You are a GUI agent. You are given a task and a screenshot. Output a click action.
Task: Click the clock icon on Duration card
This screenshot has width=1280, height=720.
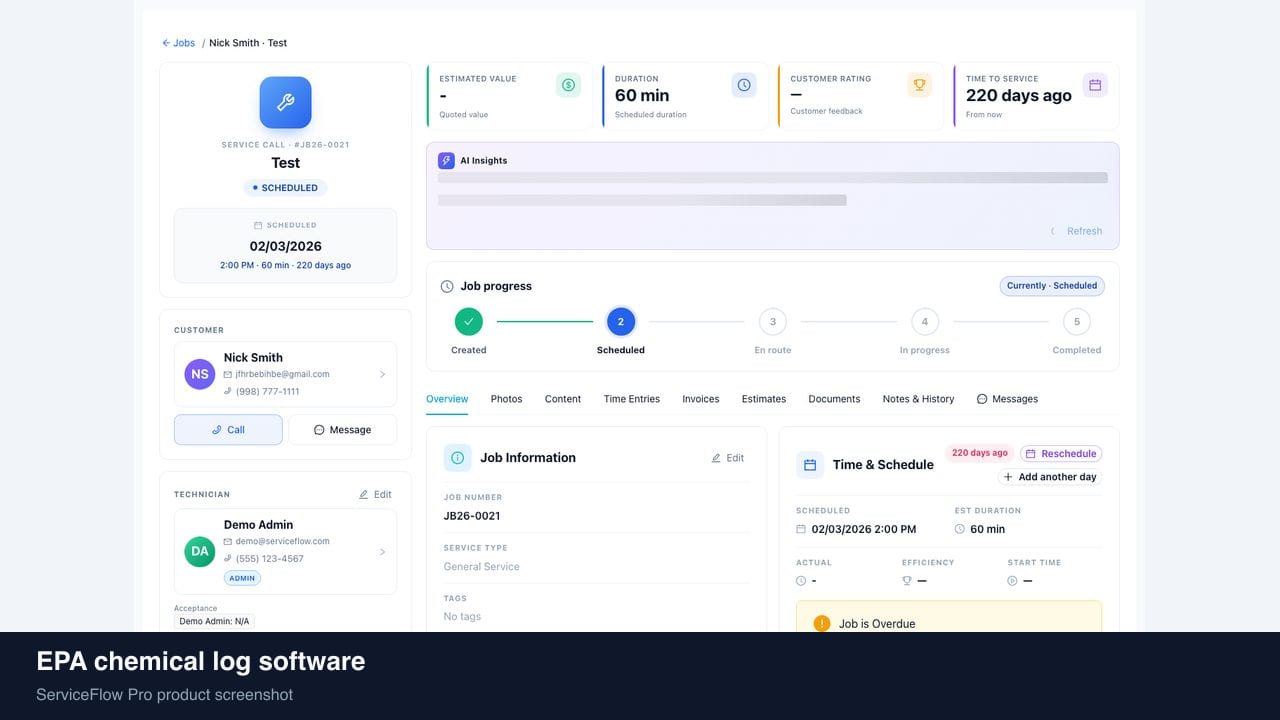(744, 85)
